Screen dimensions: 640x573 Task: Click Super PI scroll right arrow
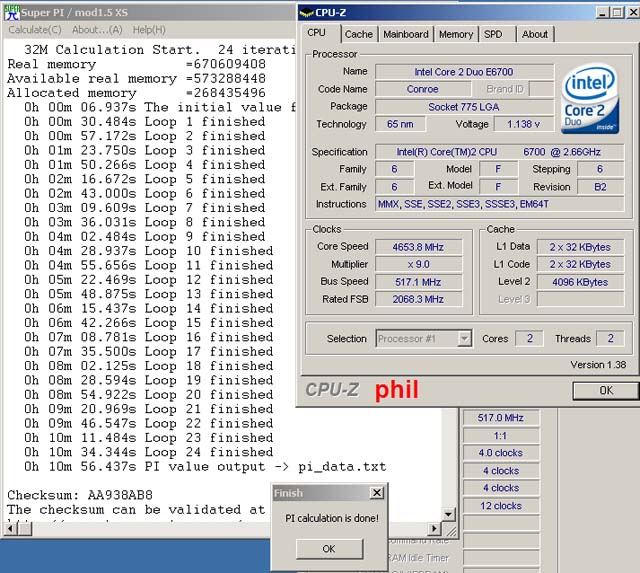click(x=434, y=529)
